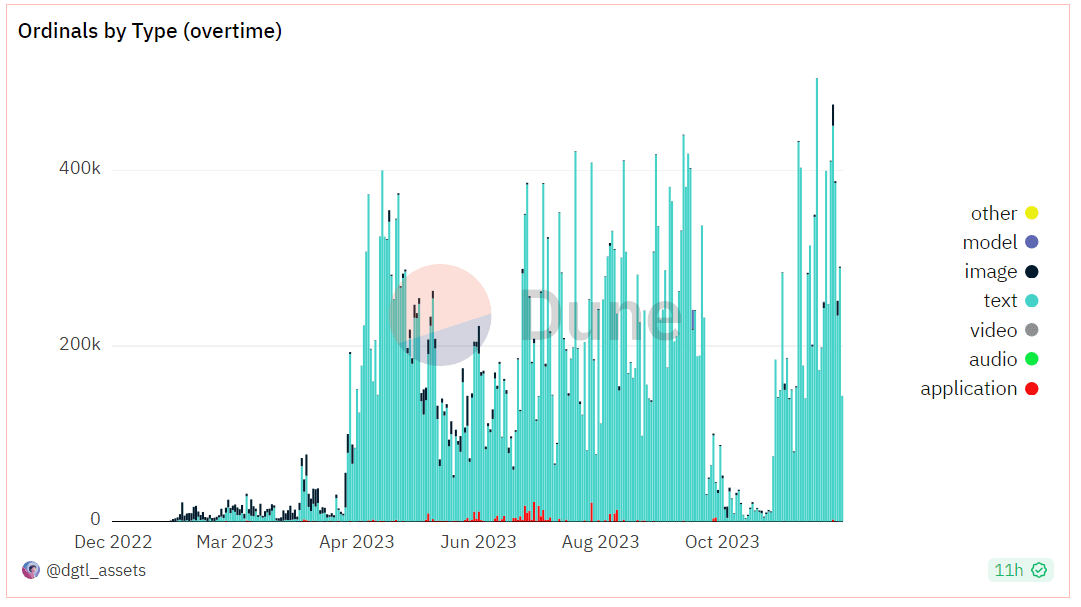Click the yellow 'other' legend dot
The image size is (1081, 607).
[1031, 213]
